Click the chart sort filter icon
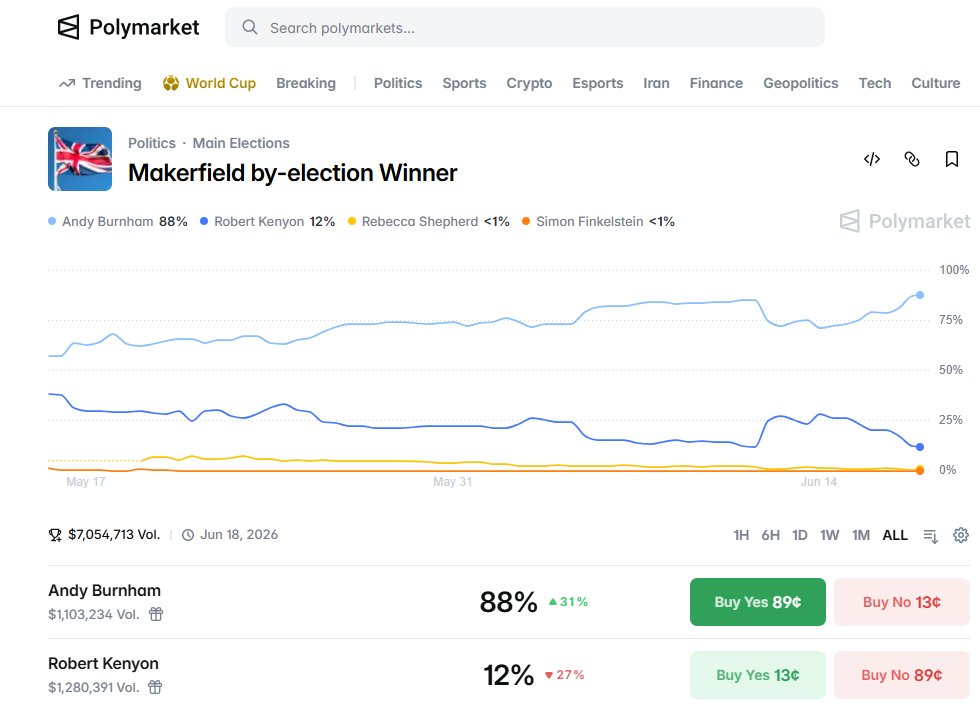This screenshot has width=980, height=711. (931, 535)
